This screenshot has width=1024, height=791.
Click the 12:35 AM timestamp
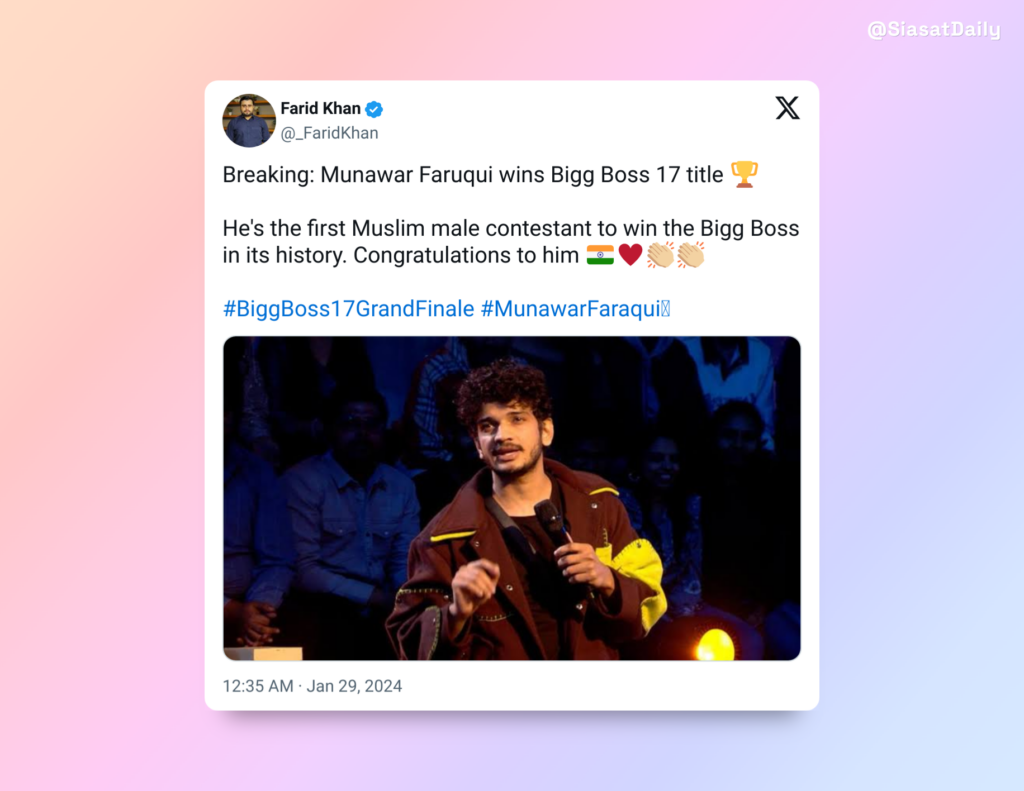click(x=258, y=686)
